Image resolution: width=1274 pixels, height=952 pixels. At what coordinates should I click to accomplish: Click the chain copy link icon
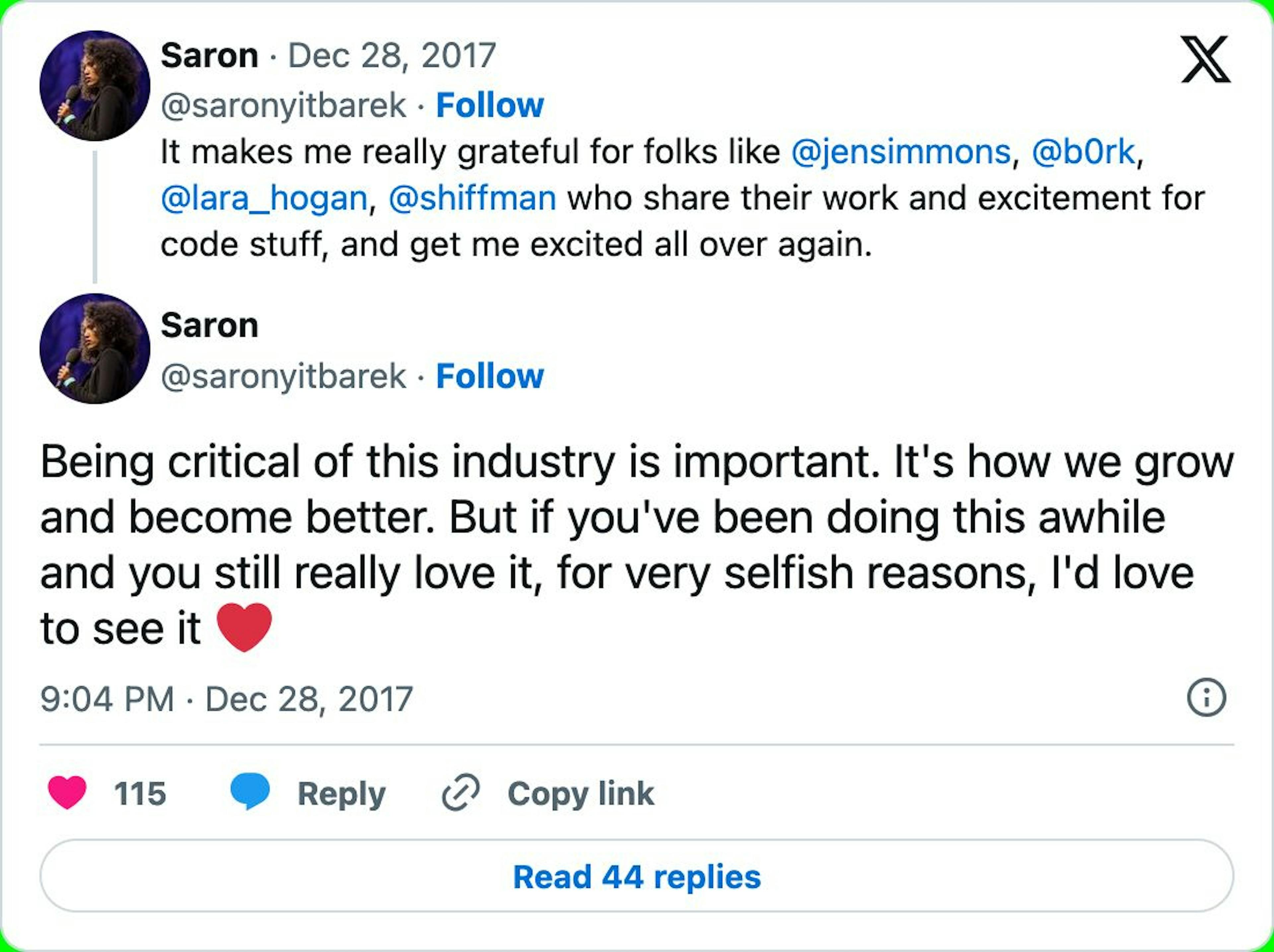point(460,793)
